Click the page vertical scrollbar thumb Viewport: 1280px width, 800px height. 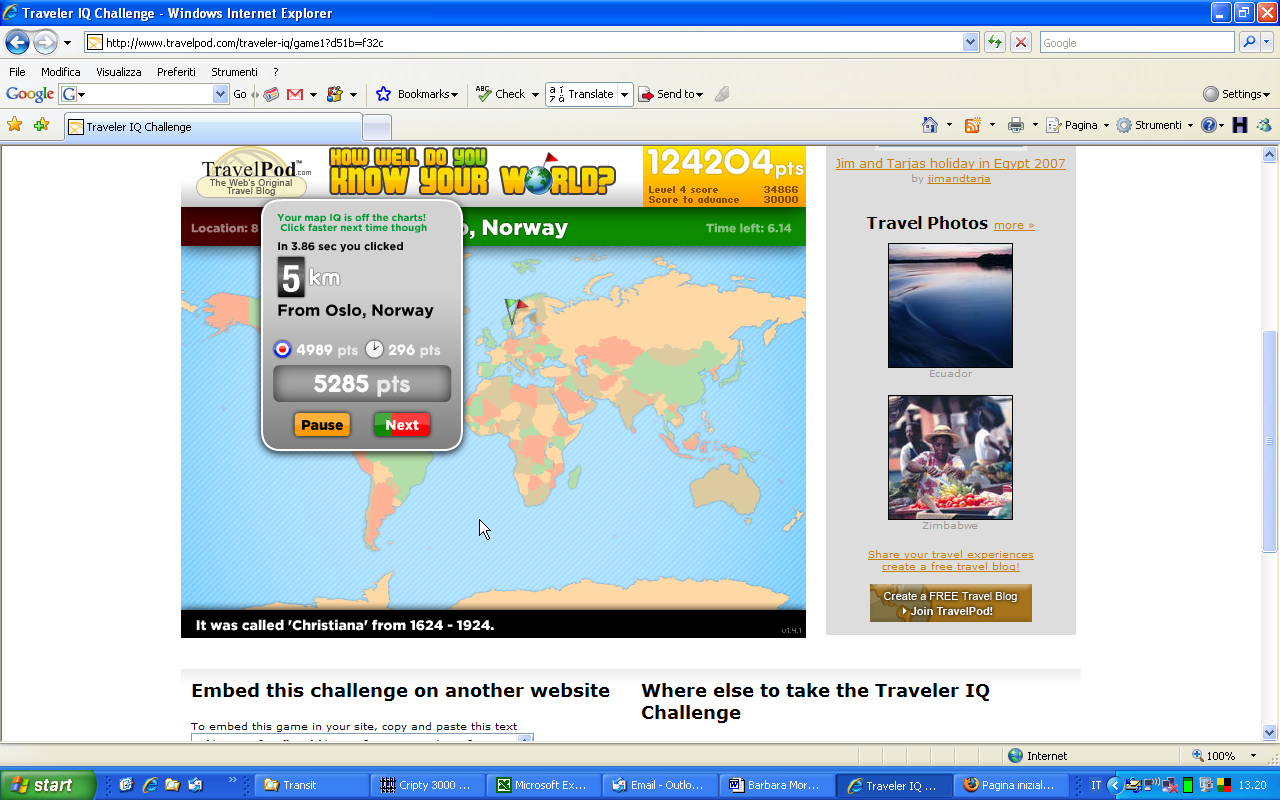click(1270, 440)
